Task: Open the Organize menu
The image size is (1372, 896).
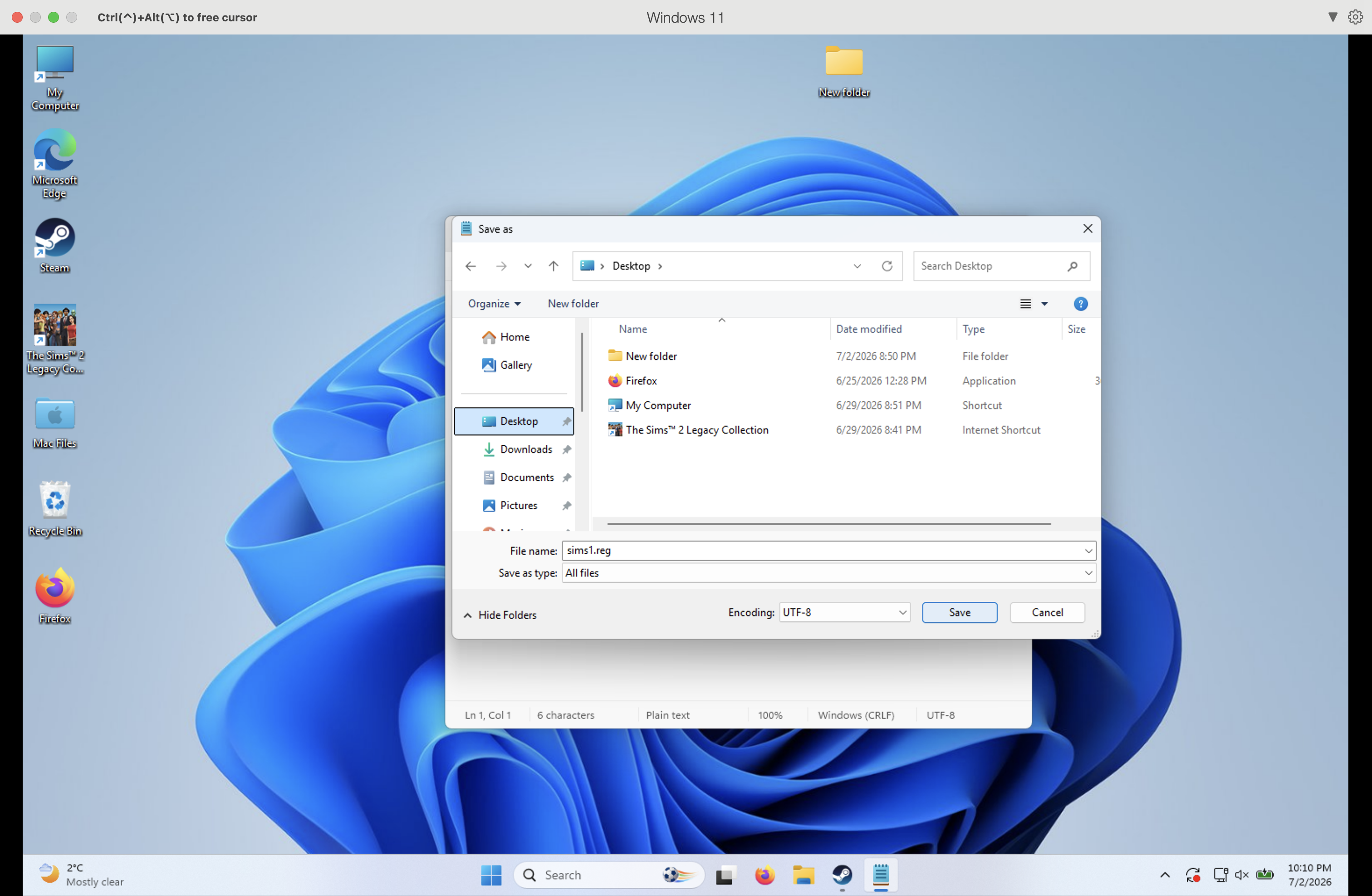Action: 494,303
